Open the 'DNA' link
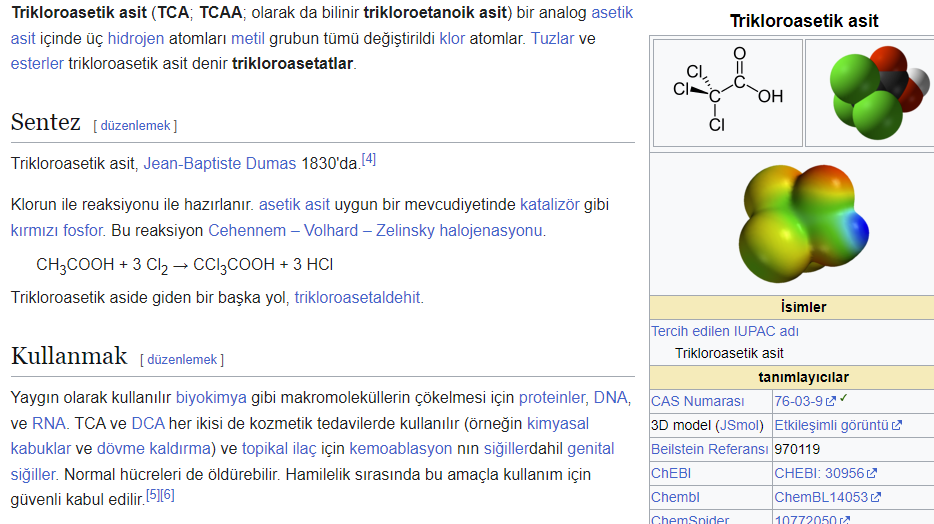 point(611,398)
